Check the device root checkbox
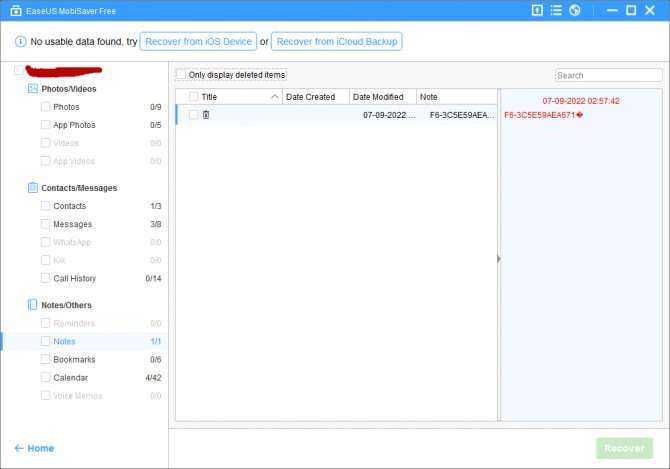The height and width of the screenshot is (469, 670). pos(19,70)
